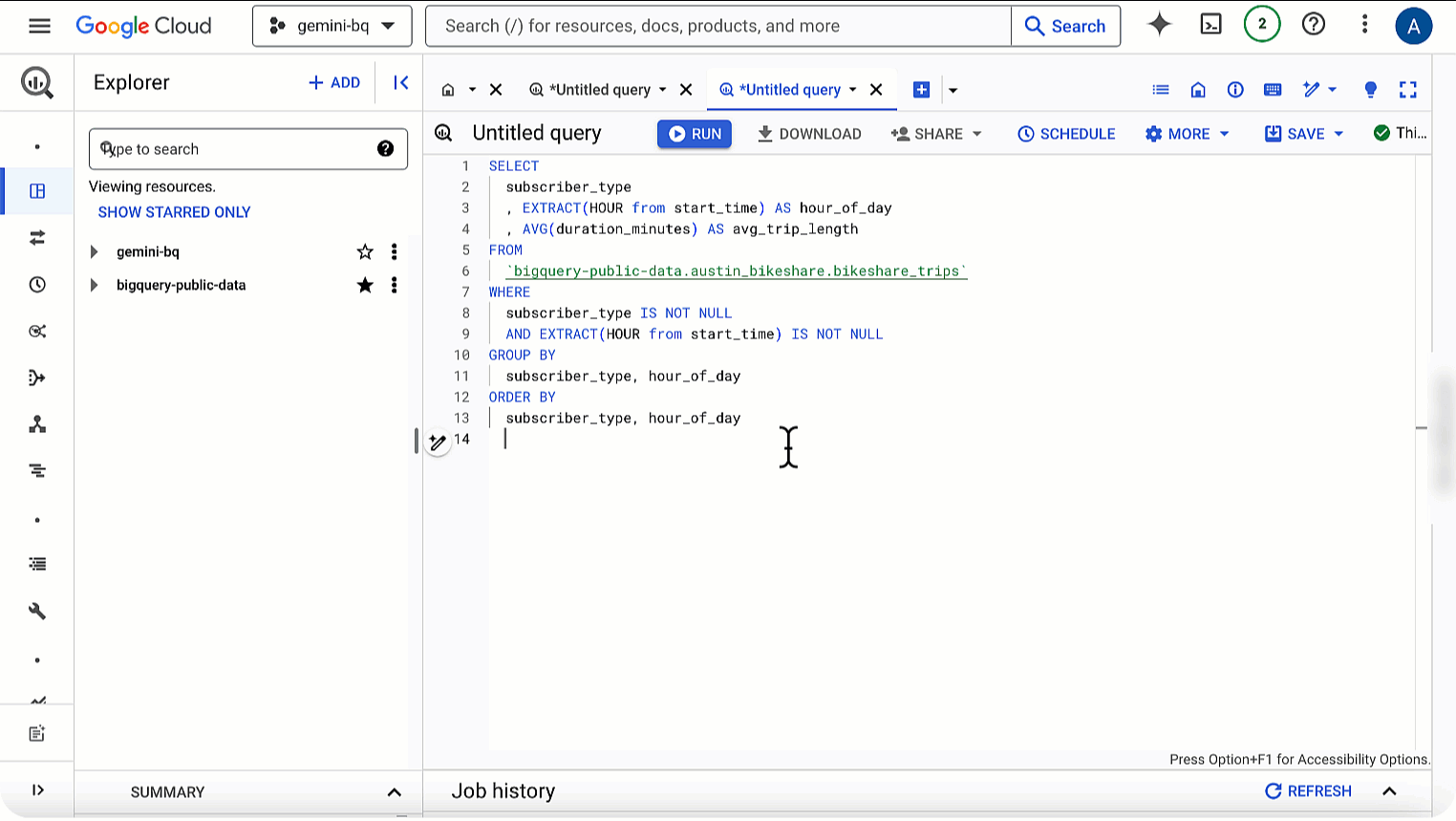Click the query validation green checkmark status
Image resolution: width=1456 pixels, height=821 pixels.
[1381, 133]
